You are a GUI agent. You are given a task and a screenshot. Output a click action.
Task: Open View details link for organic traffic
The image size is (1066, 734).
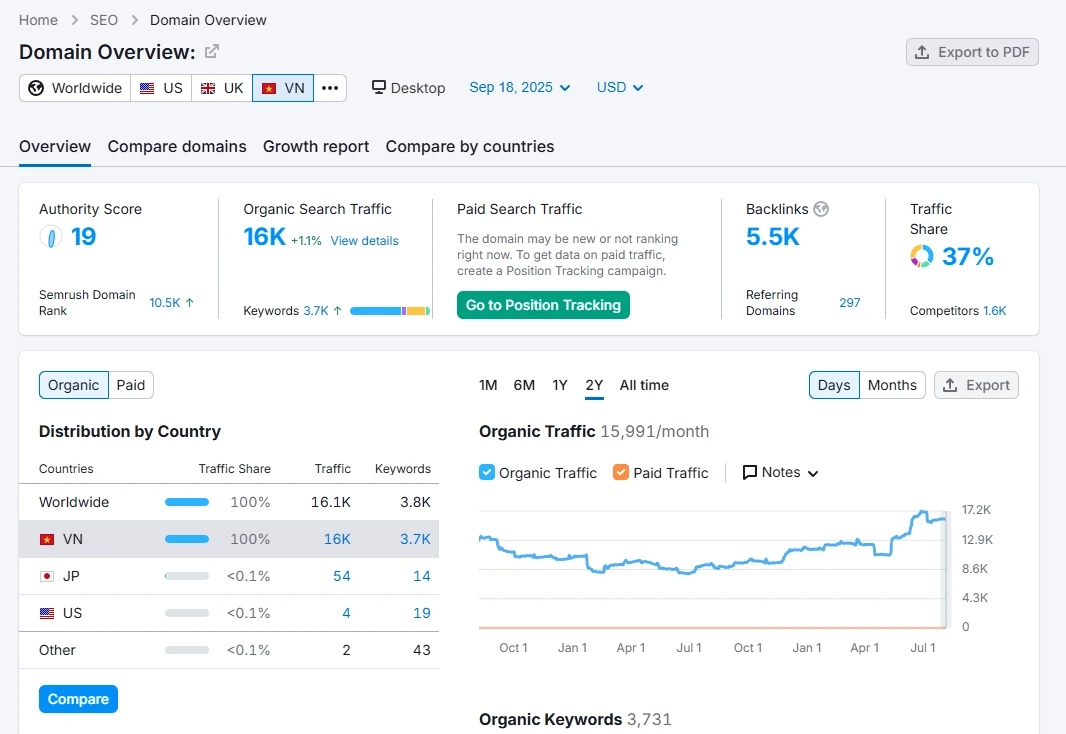364,241
